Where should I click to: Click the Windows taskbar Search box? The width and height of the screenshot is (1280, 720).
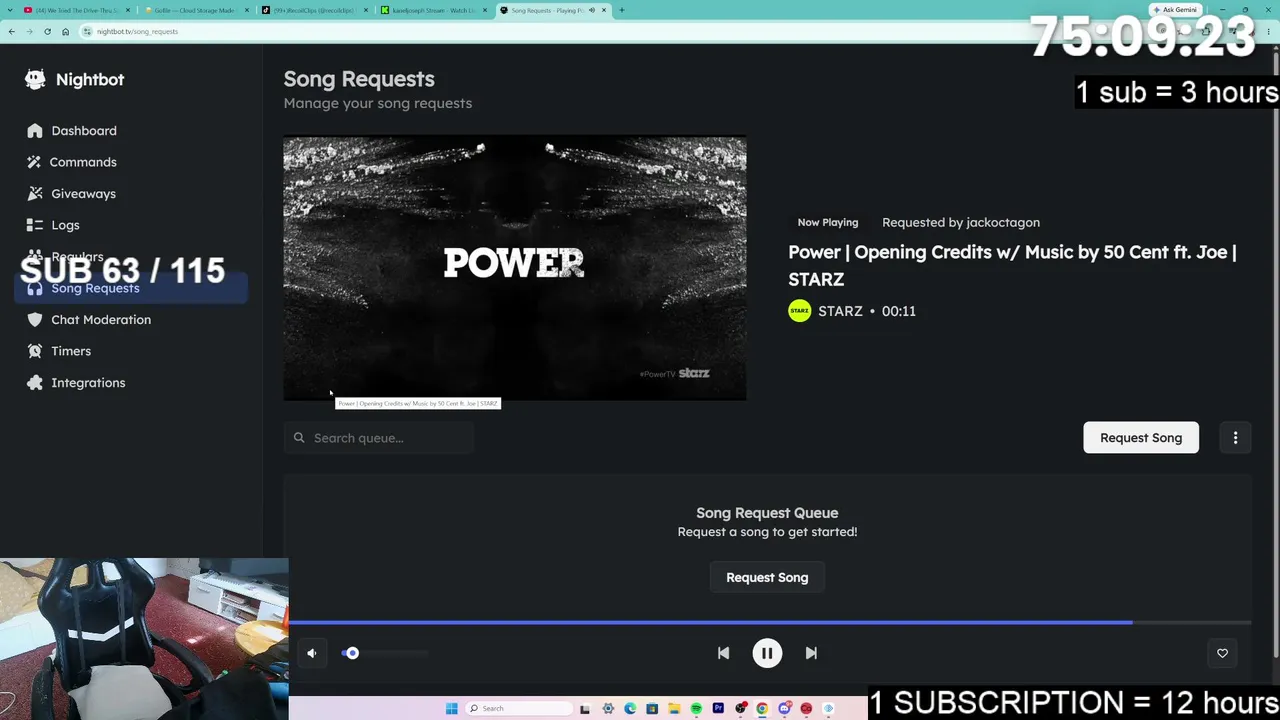(518, 709)
